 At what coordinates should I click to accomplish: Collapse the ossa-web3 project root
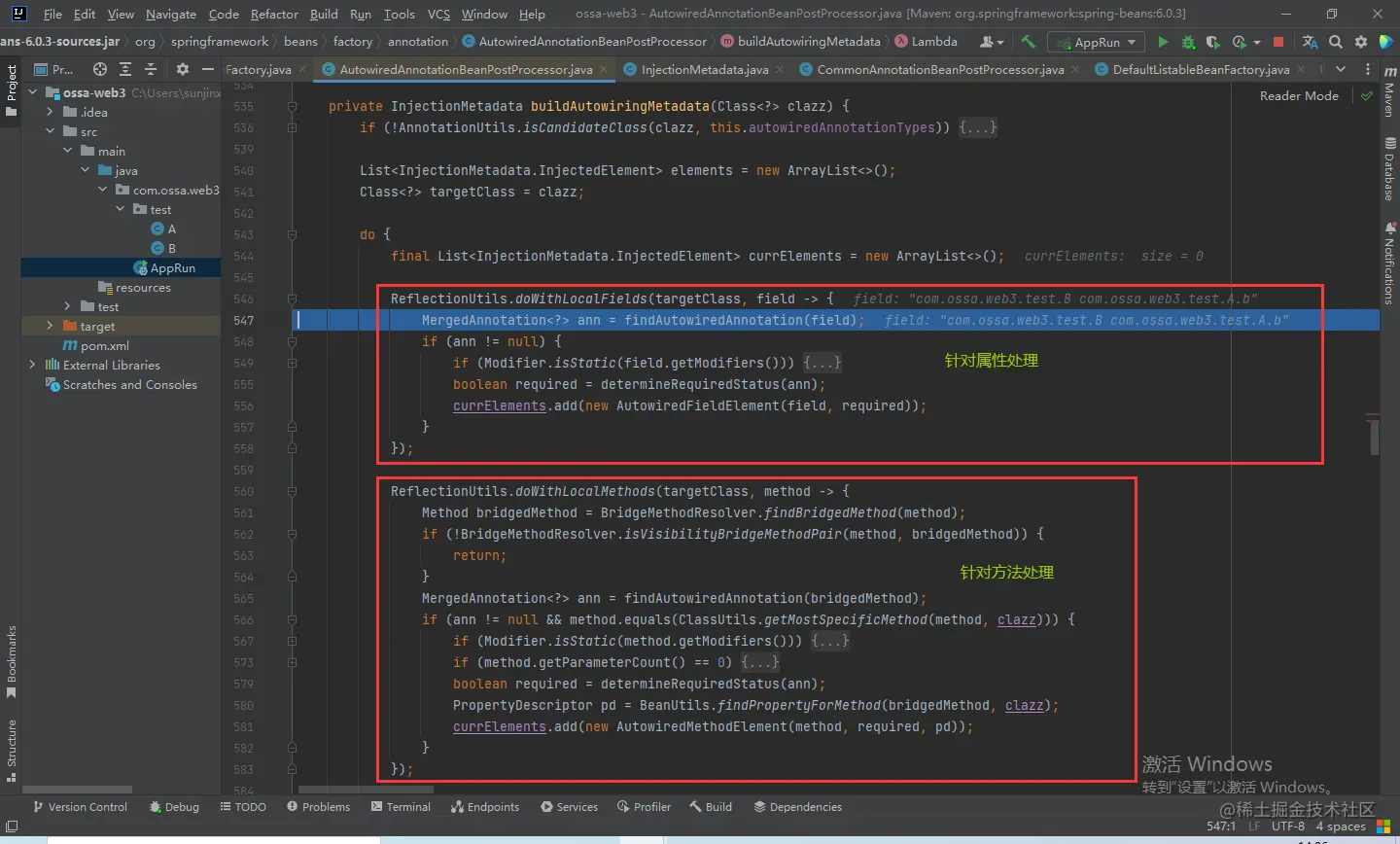tap(33, 92)
